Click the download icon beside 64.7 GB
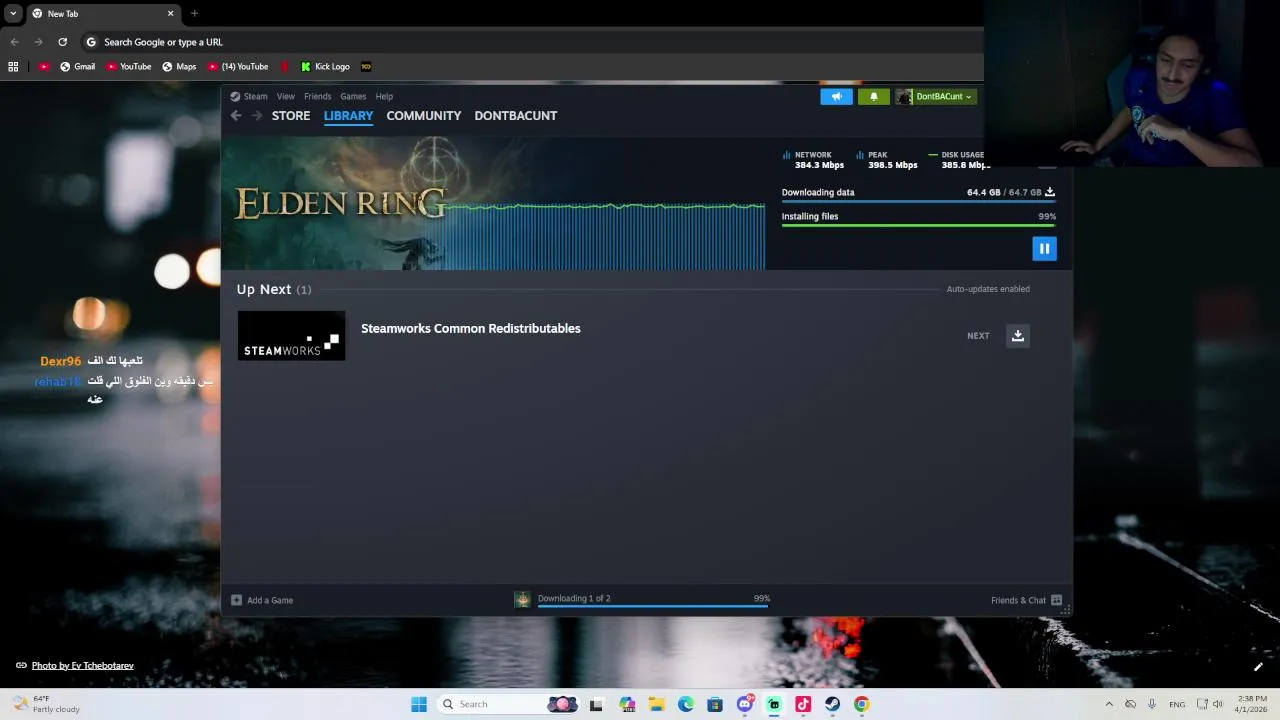The height and width of the screenshot is (720, 1280). click(1050, 192)
